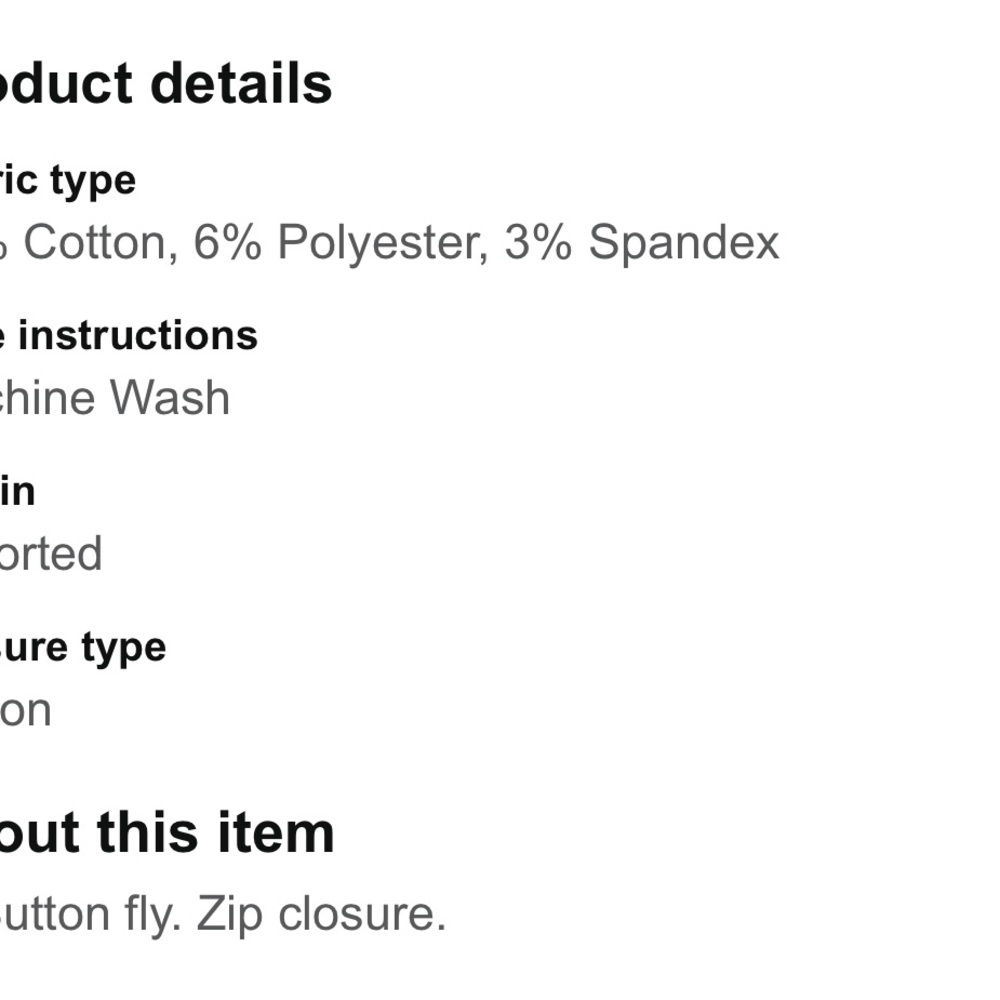Click the word type under Closure label
Viewport: 1000px width, 1000px height.
click(x=124, y=650)
